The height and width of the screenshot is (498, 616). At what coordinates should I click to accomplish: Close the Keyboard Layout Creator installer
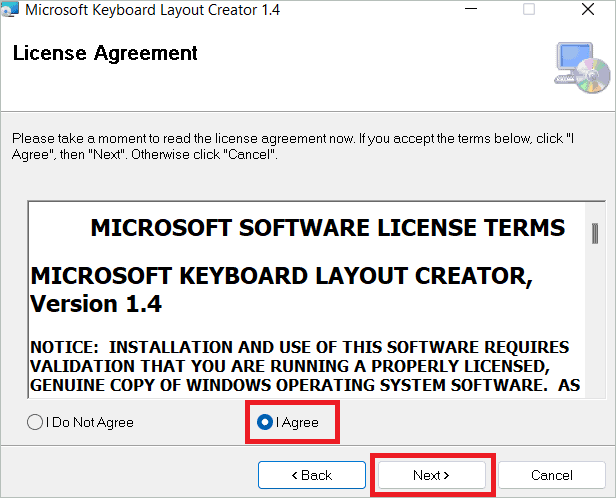[x=588, y=9]
